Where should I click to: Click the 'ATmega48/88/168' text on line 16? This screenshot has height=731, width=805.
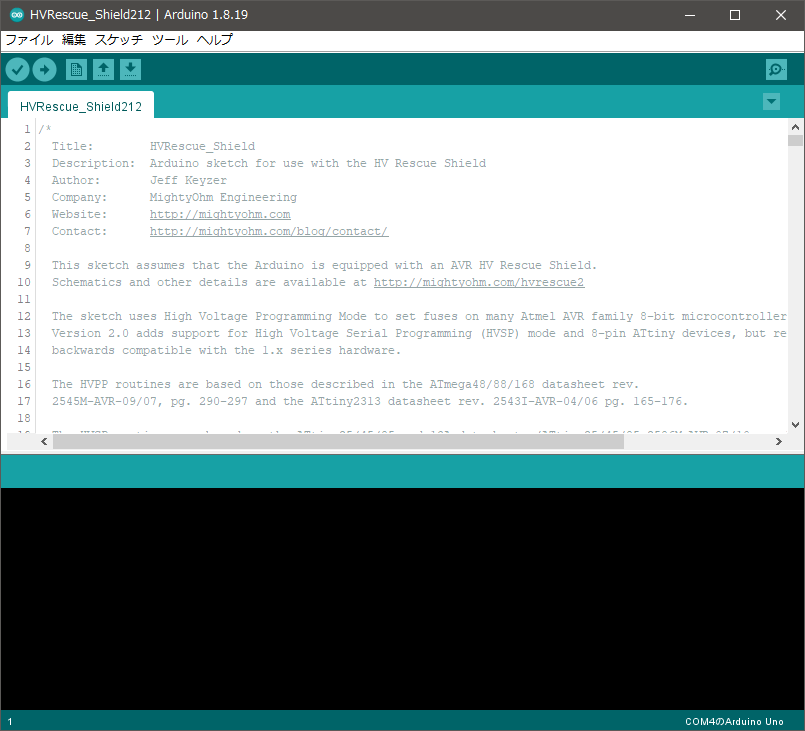click(482, 384)
